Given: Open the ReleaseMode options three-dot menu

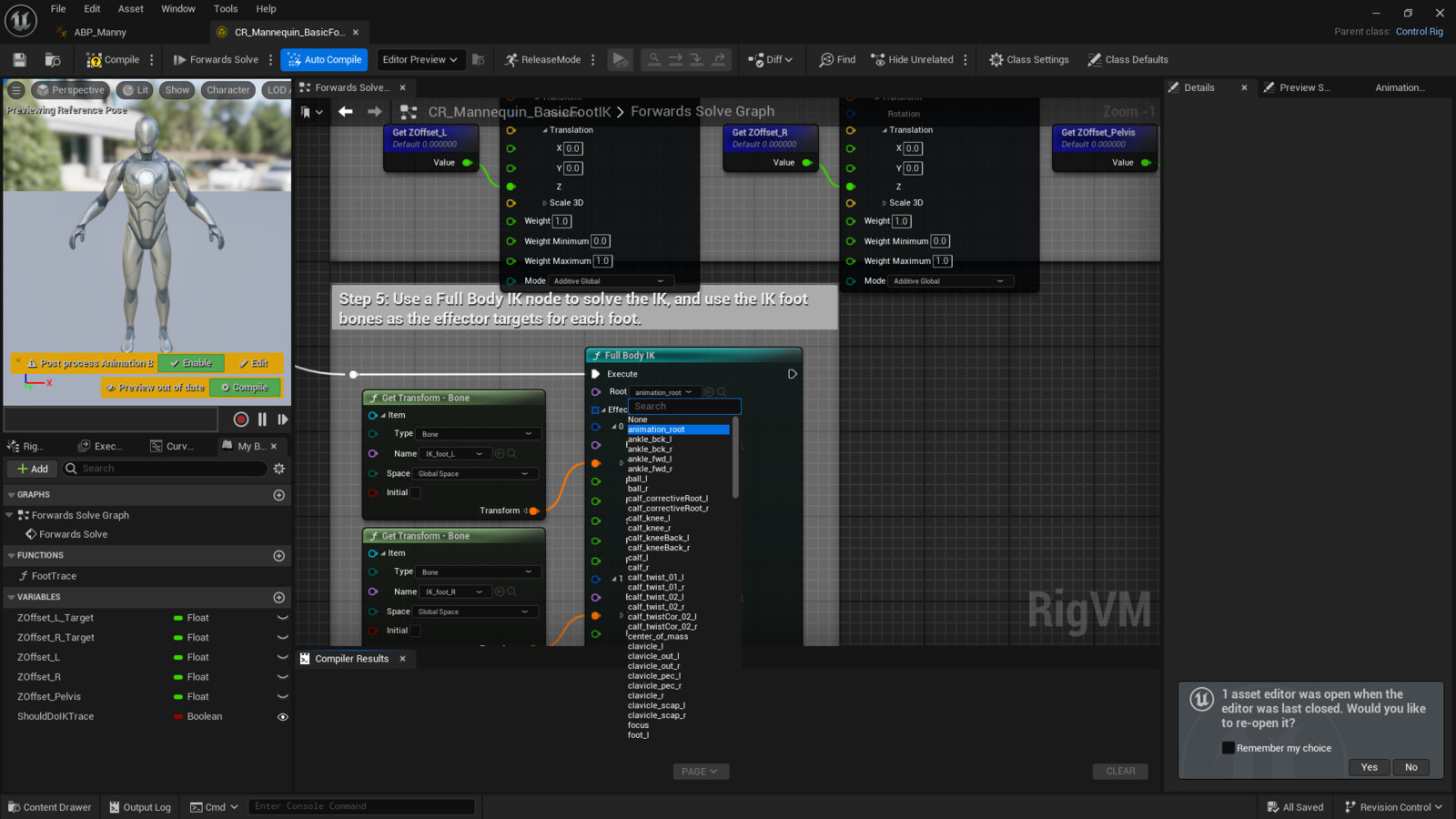Looking at the screenshot, I should [x=593, y=60].
